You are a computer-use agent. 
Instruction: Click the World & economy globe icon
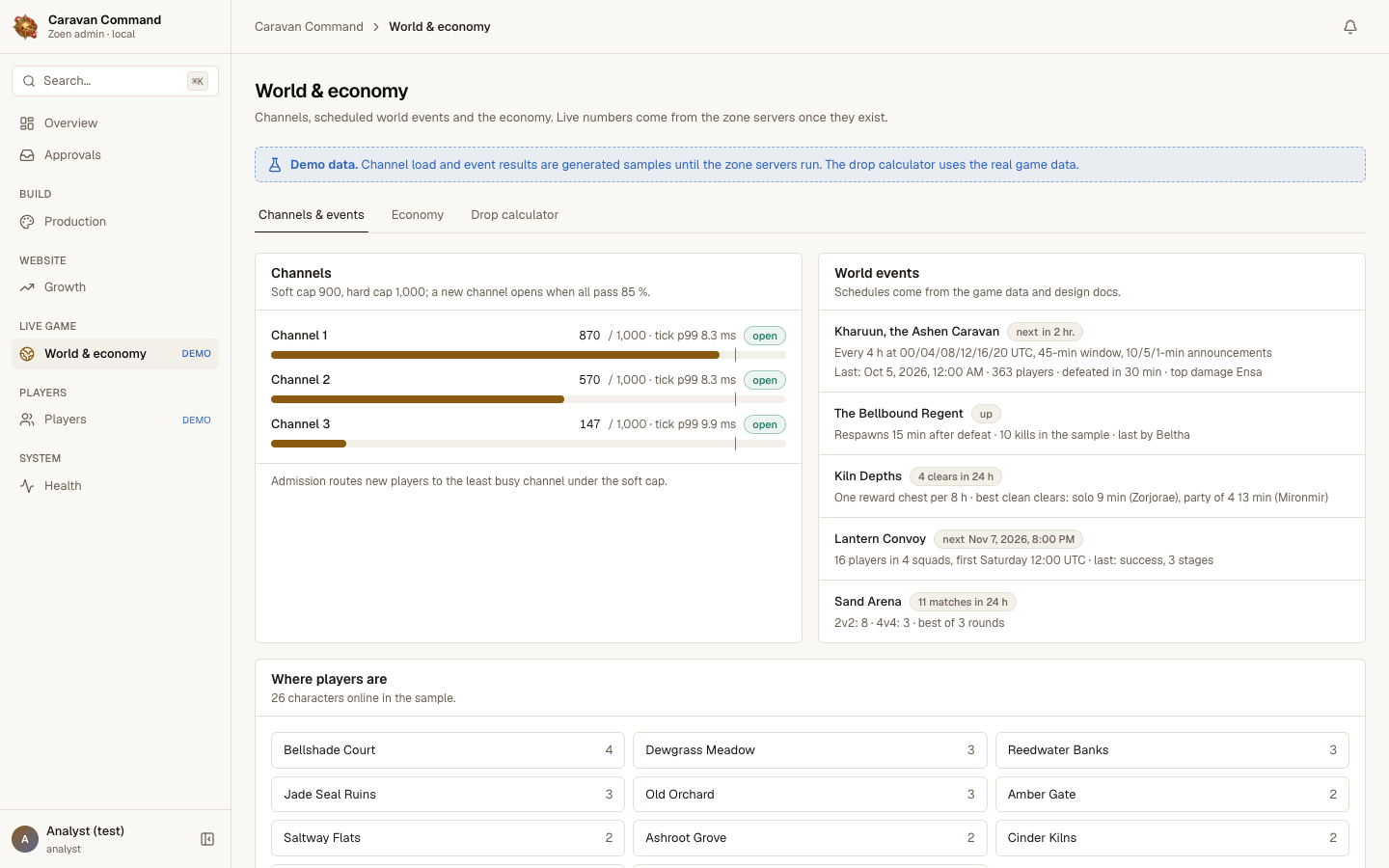tap(27, 354)
